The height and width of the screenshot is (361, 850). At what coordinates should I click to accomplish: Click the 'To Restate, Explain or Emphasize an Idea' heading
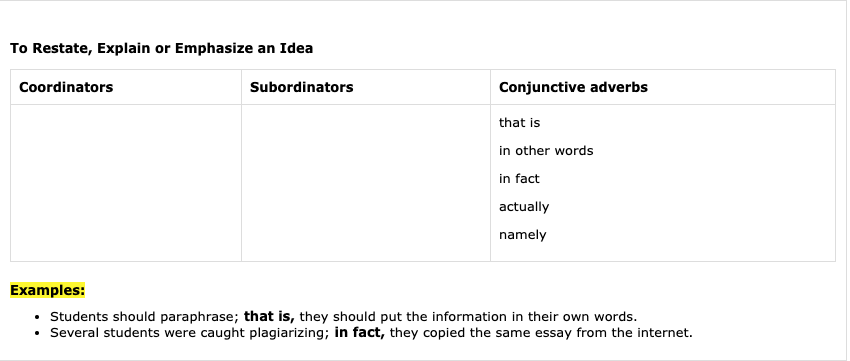162,48
